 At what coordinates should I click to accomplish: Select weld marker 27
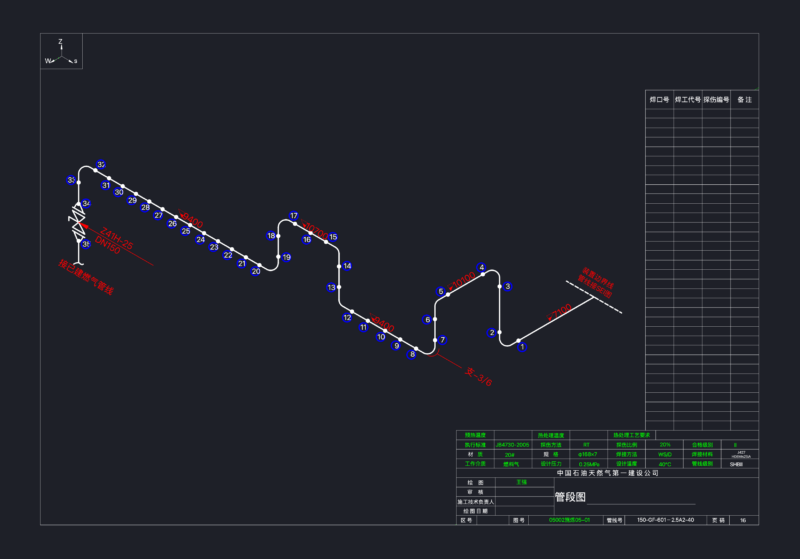[159, 216]
